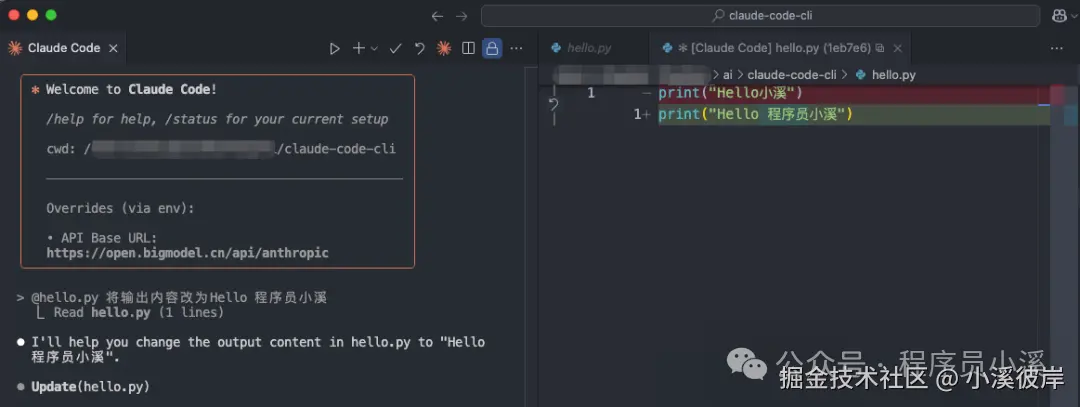Navigate forward with the right arrow
Screen dimensions: 1080x407
point(461,16)
